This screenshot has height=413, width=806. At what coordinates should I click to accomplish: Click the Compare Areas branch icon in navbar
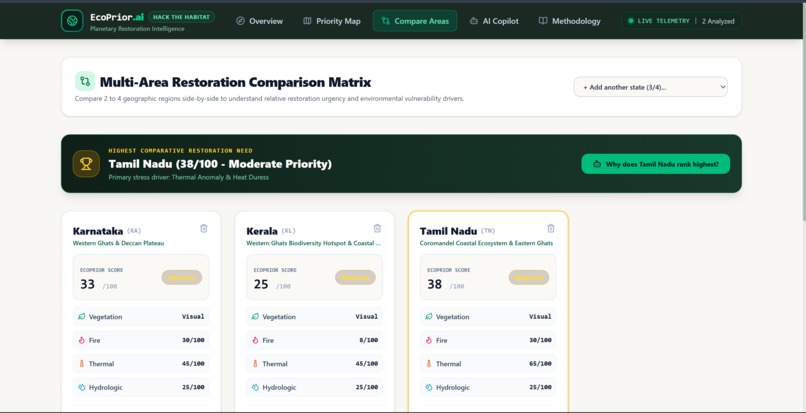click(386, 21)
